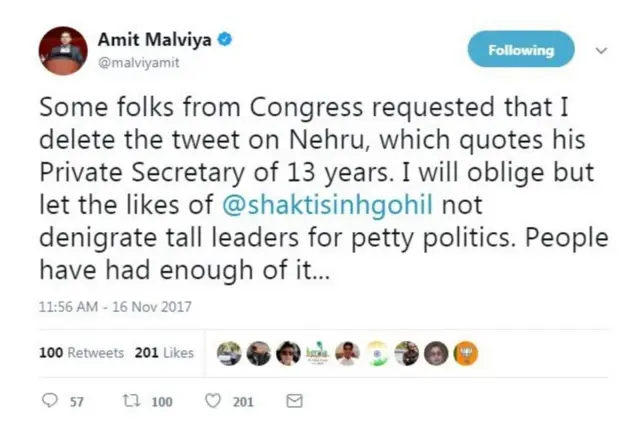Click the first liker avatar in the row
Screen dimensions: 640x436
229,353
